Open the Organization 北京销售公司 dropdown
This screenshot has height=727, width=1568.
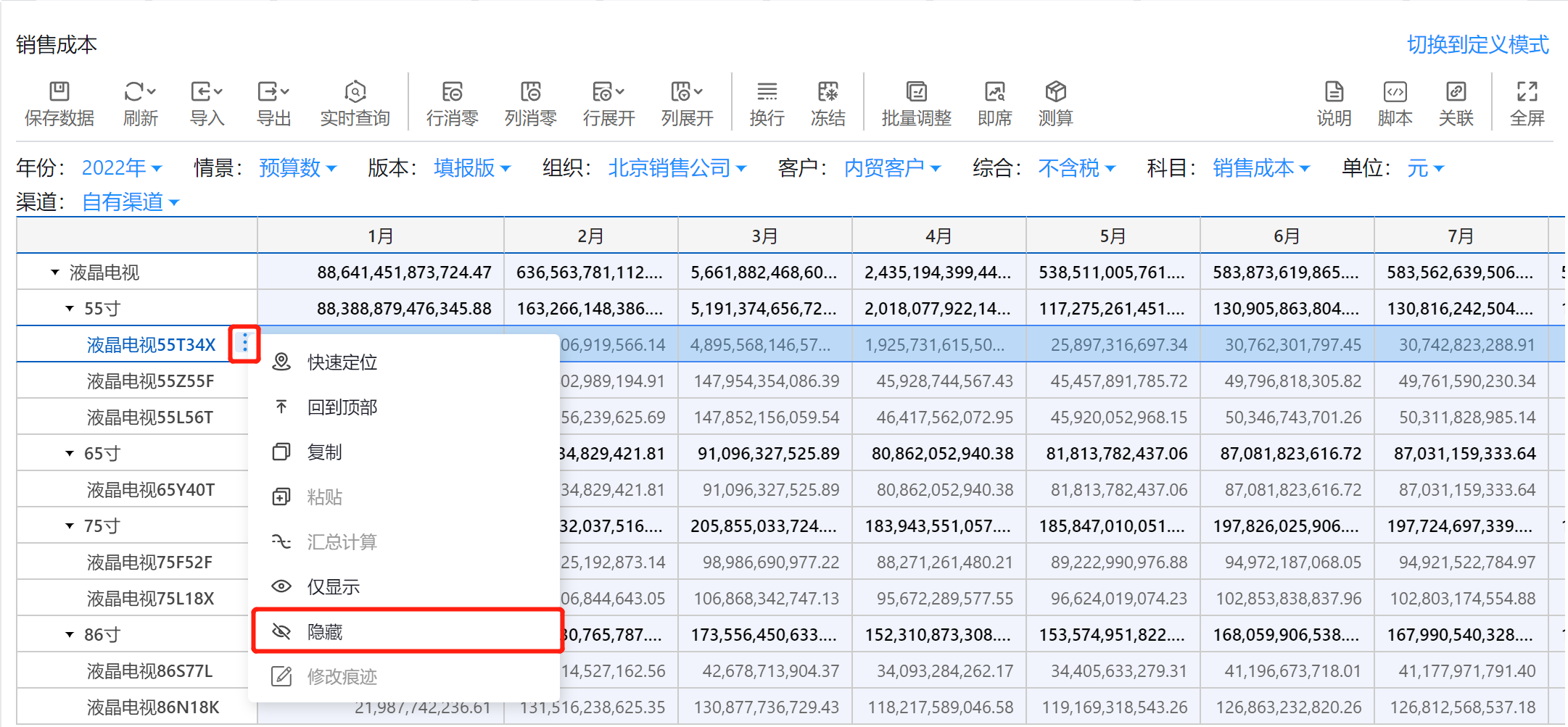[677, 168]
